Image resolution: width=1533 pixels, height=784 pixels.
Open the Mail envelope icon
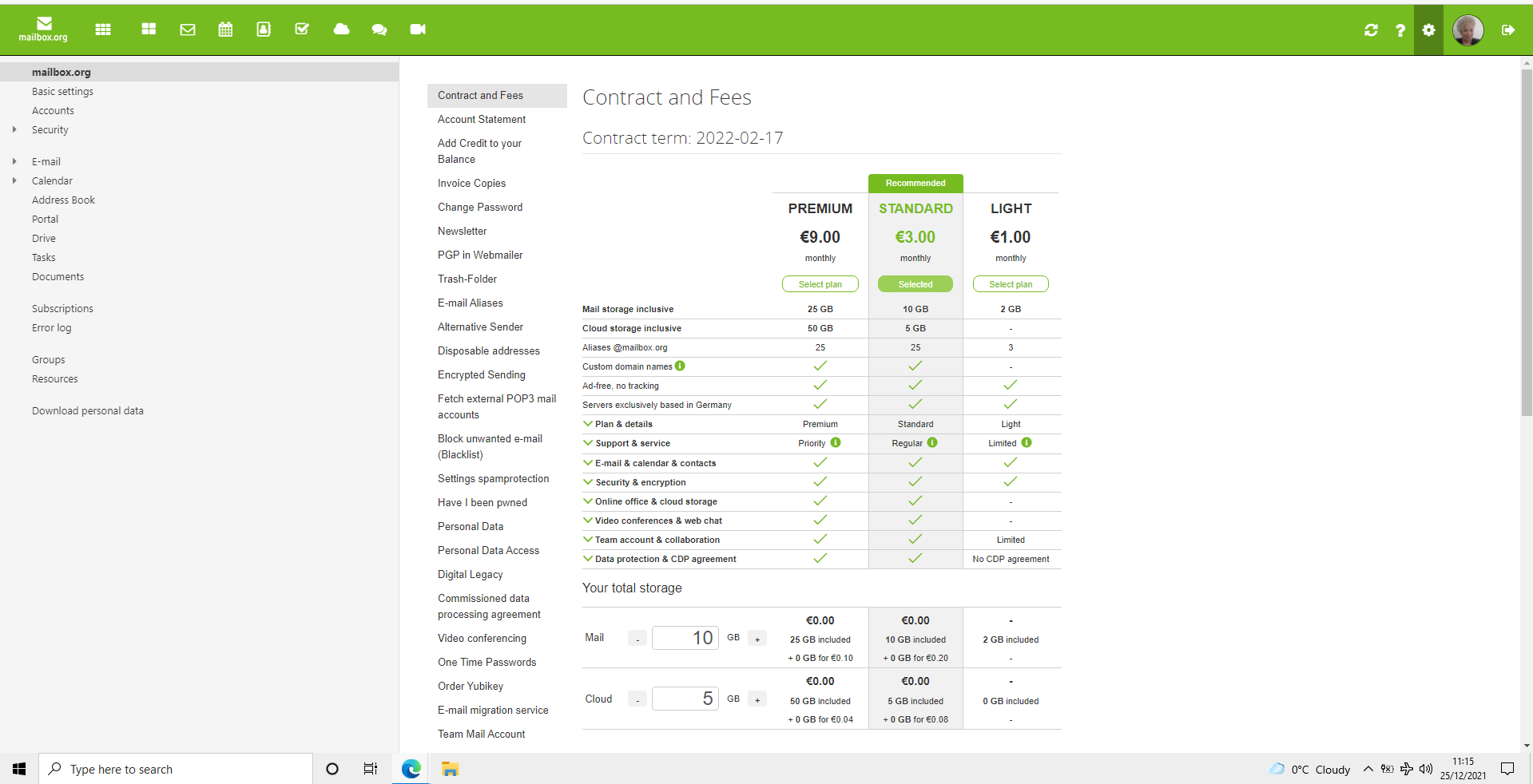pyautogui.click(x=188, y=30)
